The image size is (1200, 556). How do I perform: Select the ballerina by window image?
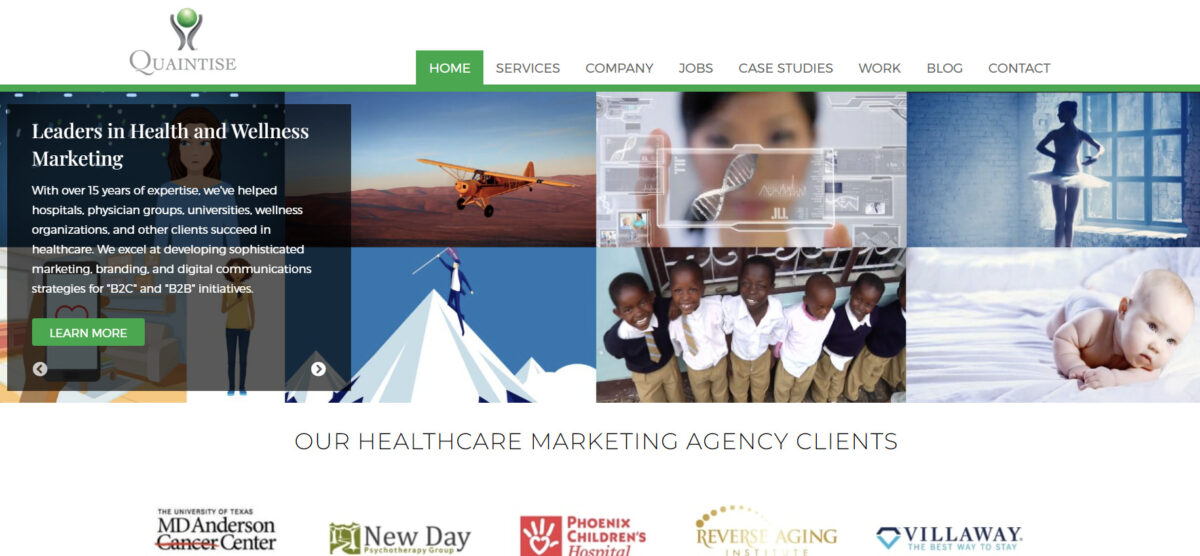[1053, 169]
